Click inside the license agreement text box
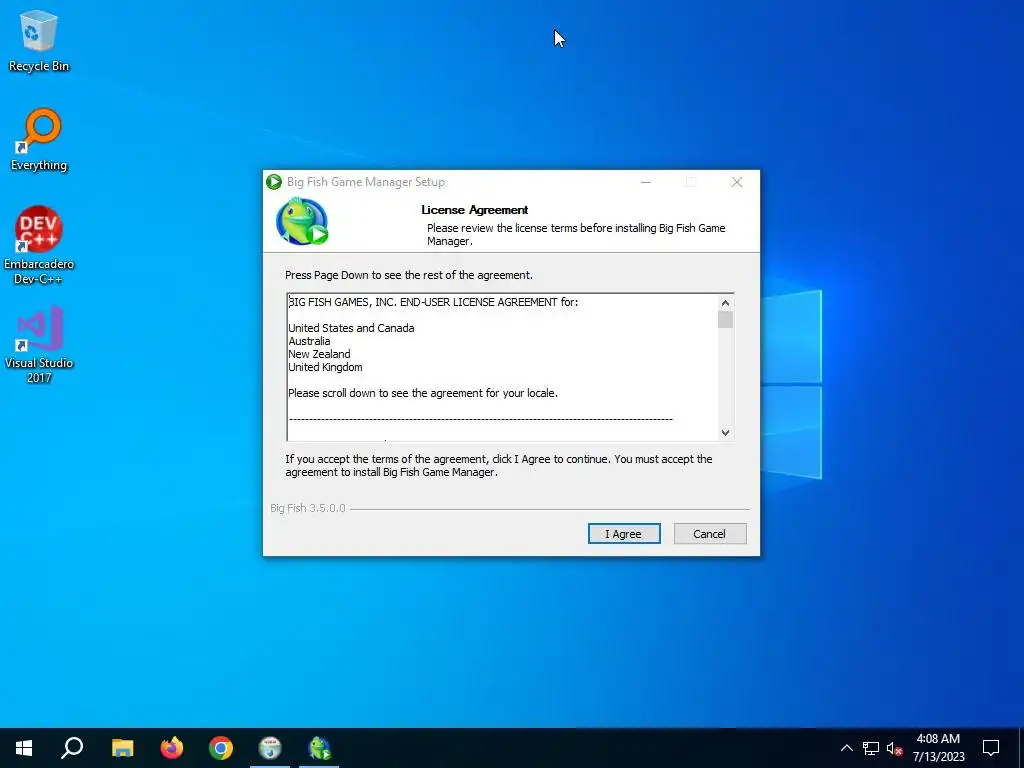 tap(502, 367)
